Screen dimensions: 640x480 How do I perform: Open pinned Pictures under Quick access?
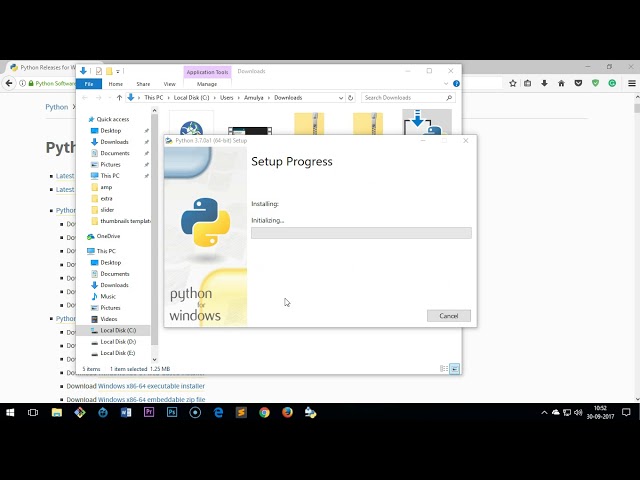pyautogui.click(x=110, y=164)
